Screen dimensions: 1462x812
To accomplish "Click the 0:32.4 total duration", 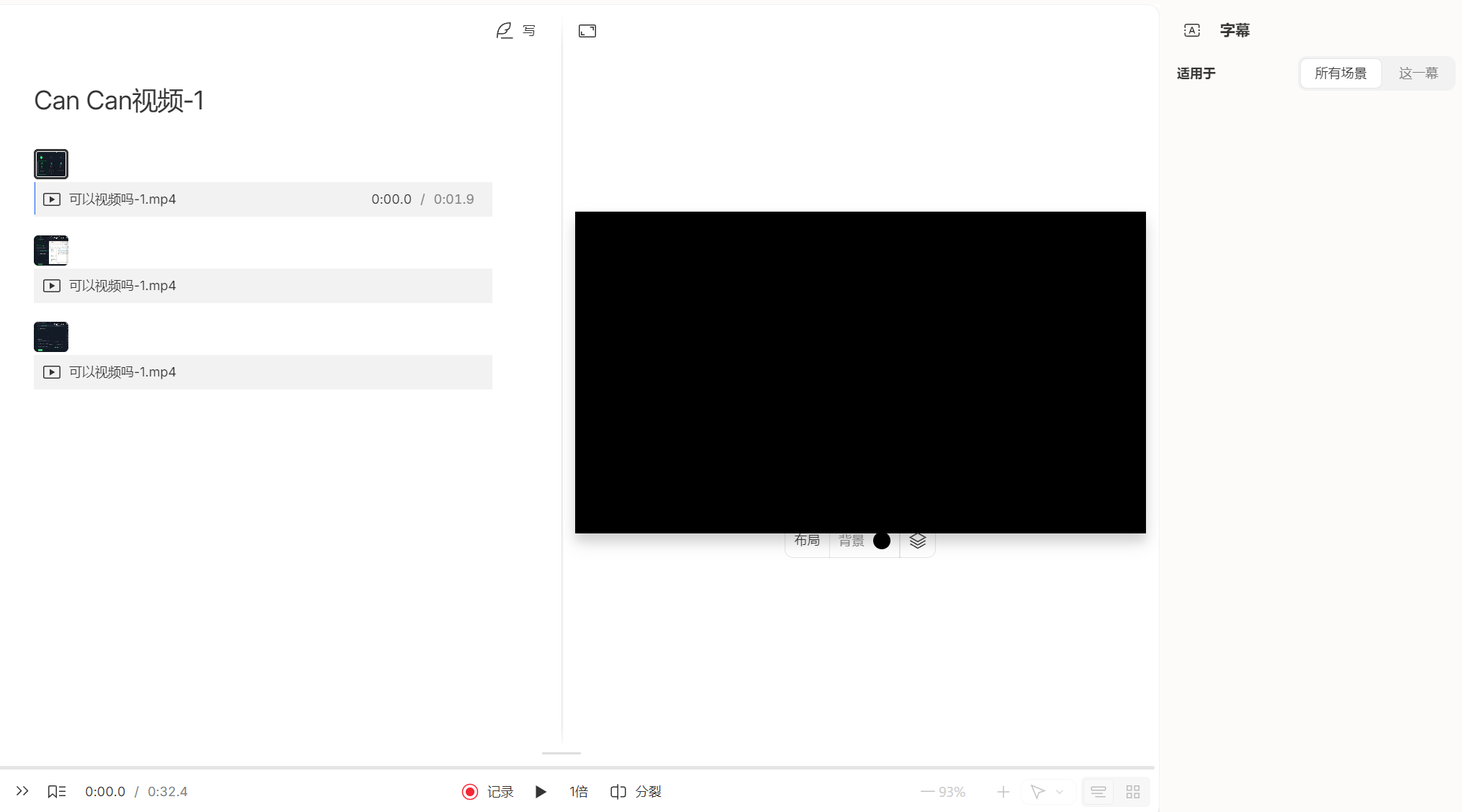I will [x=168, y=792].
